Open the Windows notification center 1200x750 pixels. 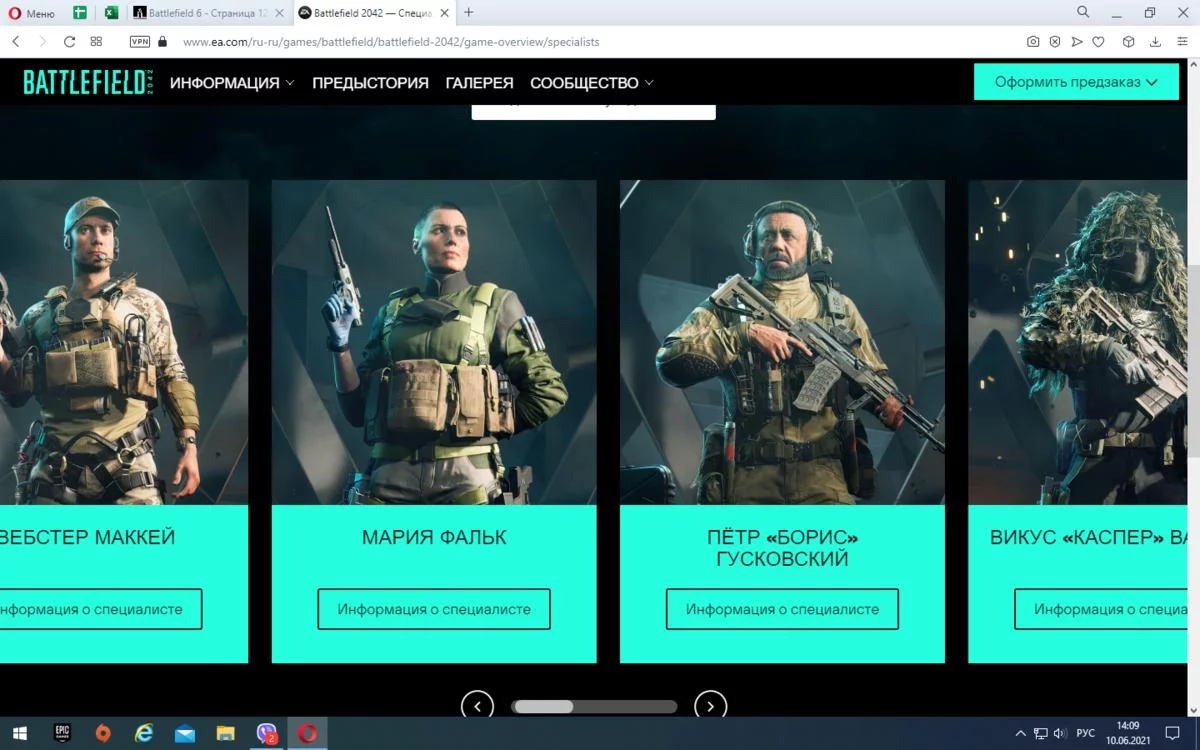click(x=1173, y=733)
